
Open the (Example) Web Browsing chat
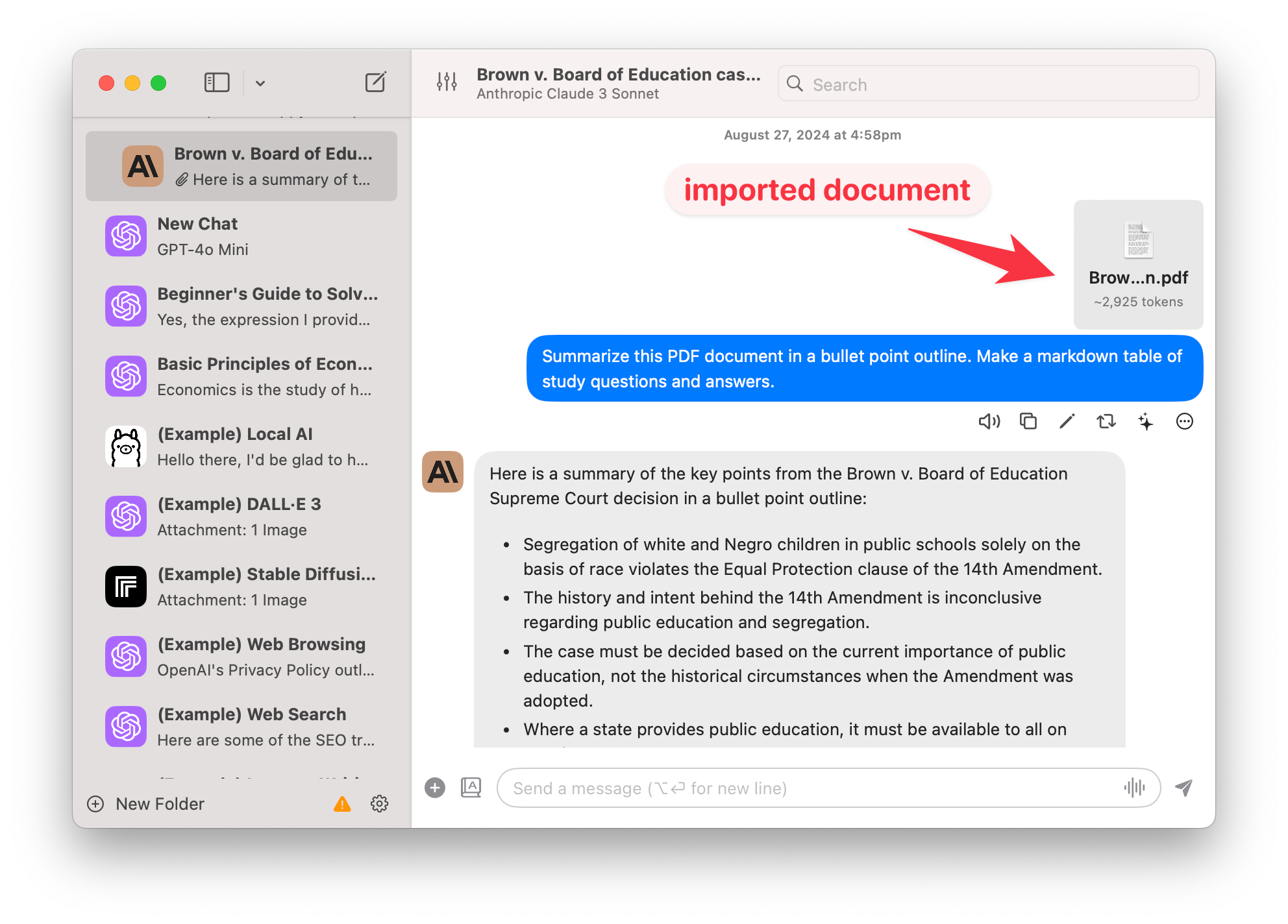click(x=241, y=657)
